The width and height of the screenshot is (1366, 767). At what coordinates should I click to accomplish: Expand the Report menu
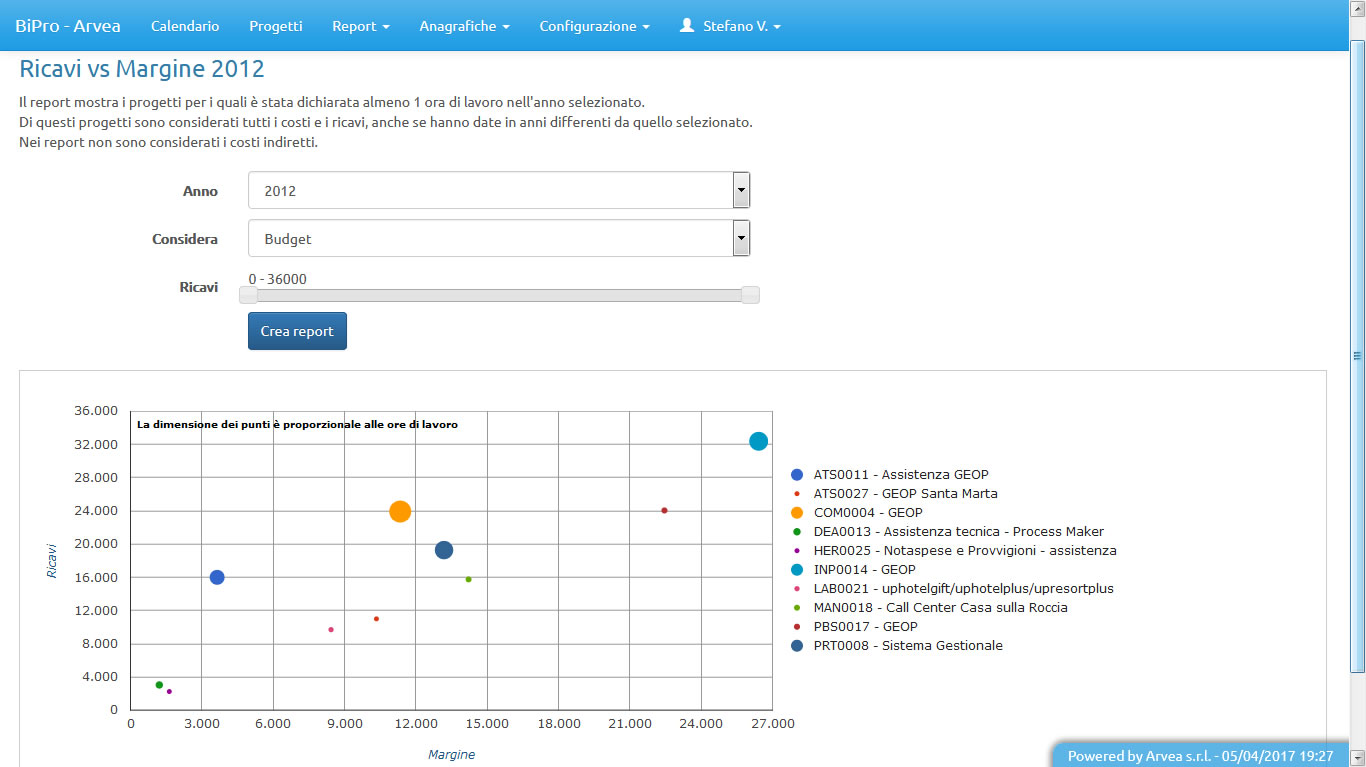(360, 26)
